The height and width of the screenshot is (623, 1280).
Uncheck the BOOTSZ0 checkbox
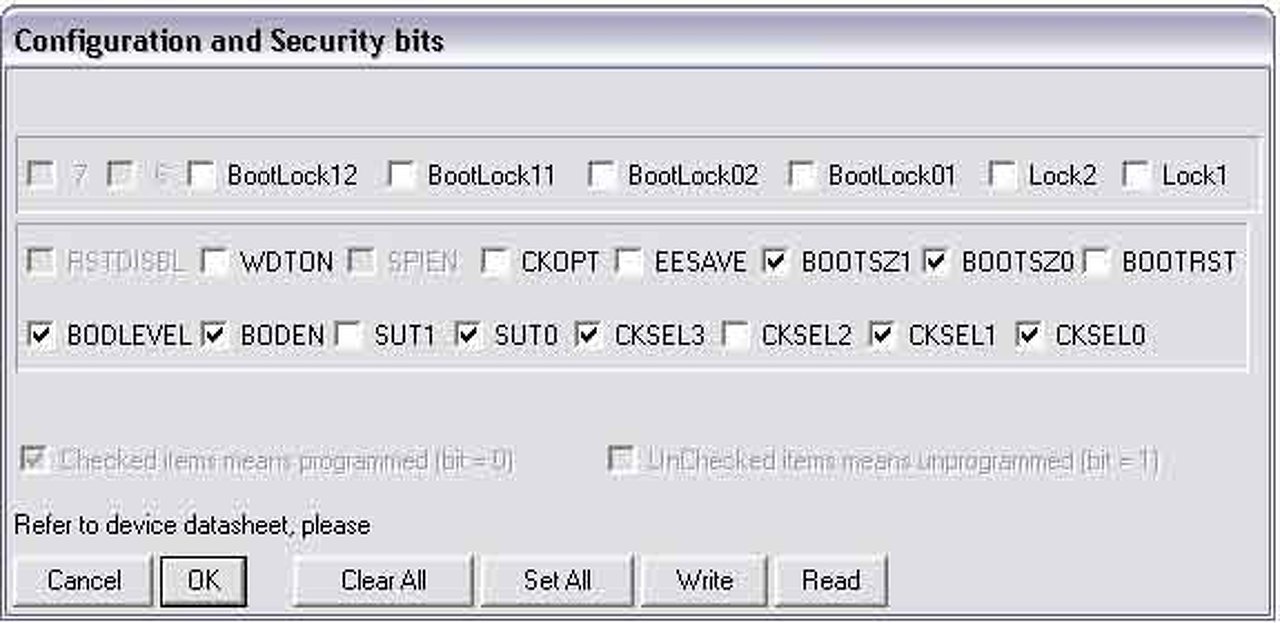point(935,262)
